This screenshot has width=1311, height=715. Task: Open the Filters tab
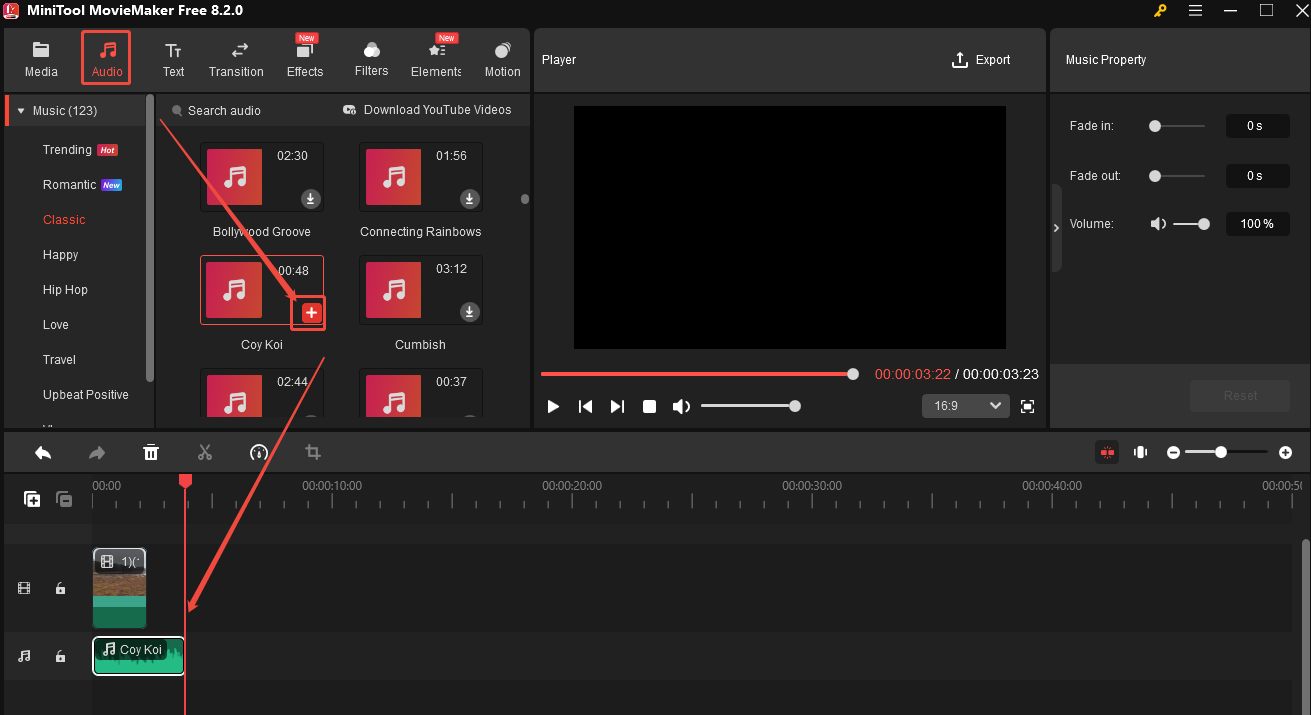(371, 59)
